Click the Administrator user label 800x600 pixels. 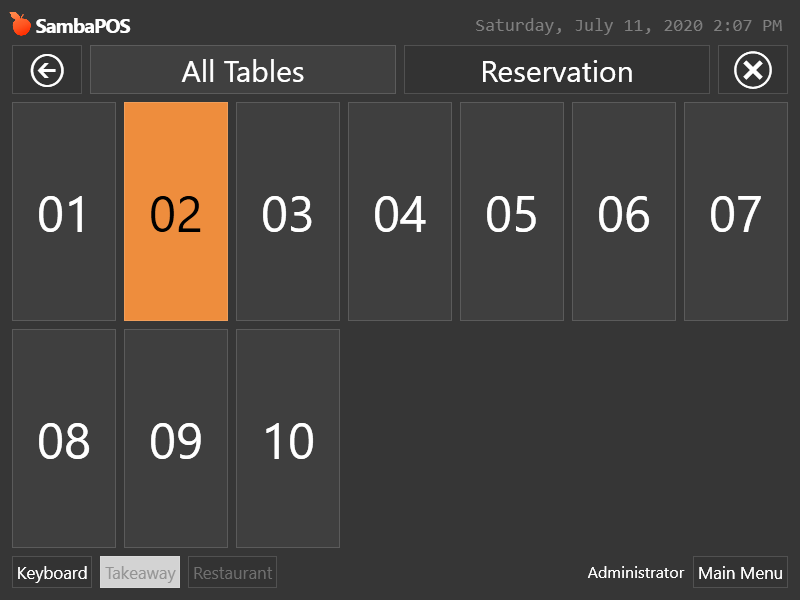tap(636, 572)
